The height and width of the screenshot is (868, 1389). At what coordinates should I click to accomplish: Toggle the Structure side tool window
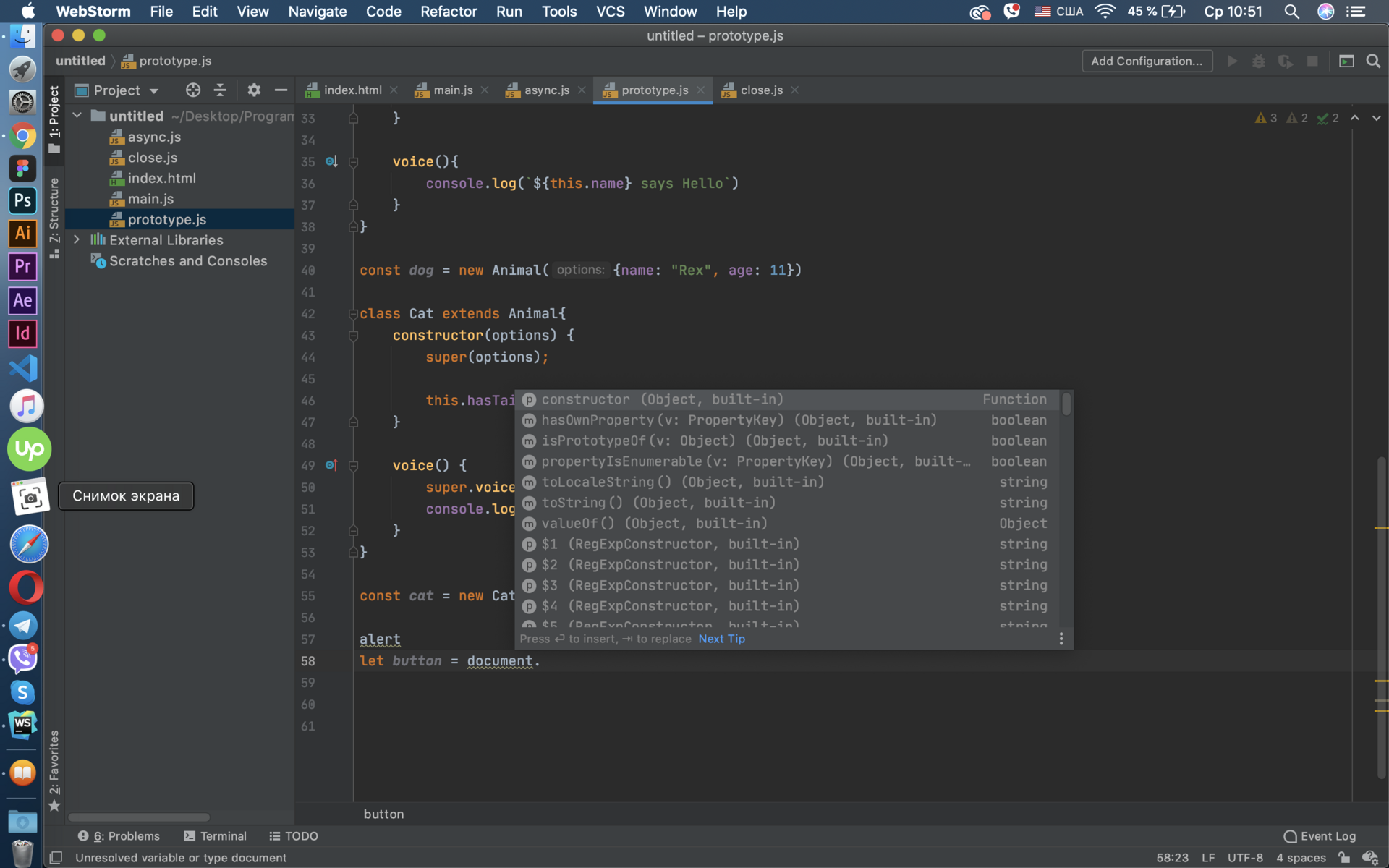coord(54,217)
